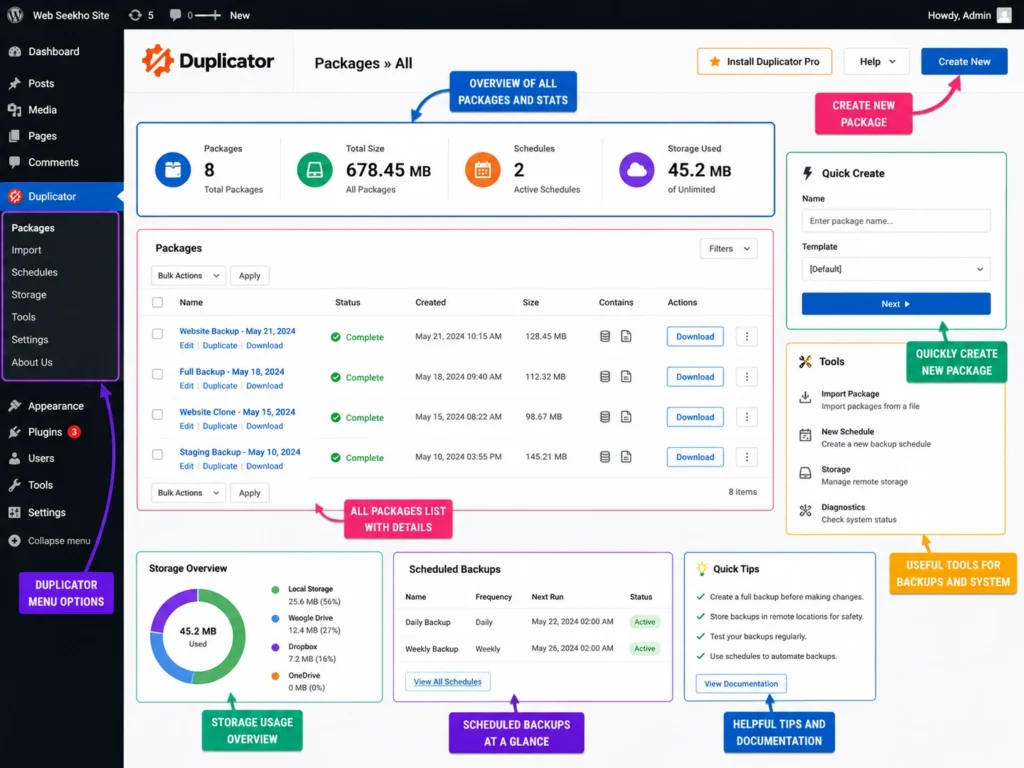
Task: Click the purple Storage Used cloud icon
Action: 637,170
